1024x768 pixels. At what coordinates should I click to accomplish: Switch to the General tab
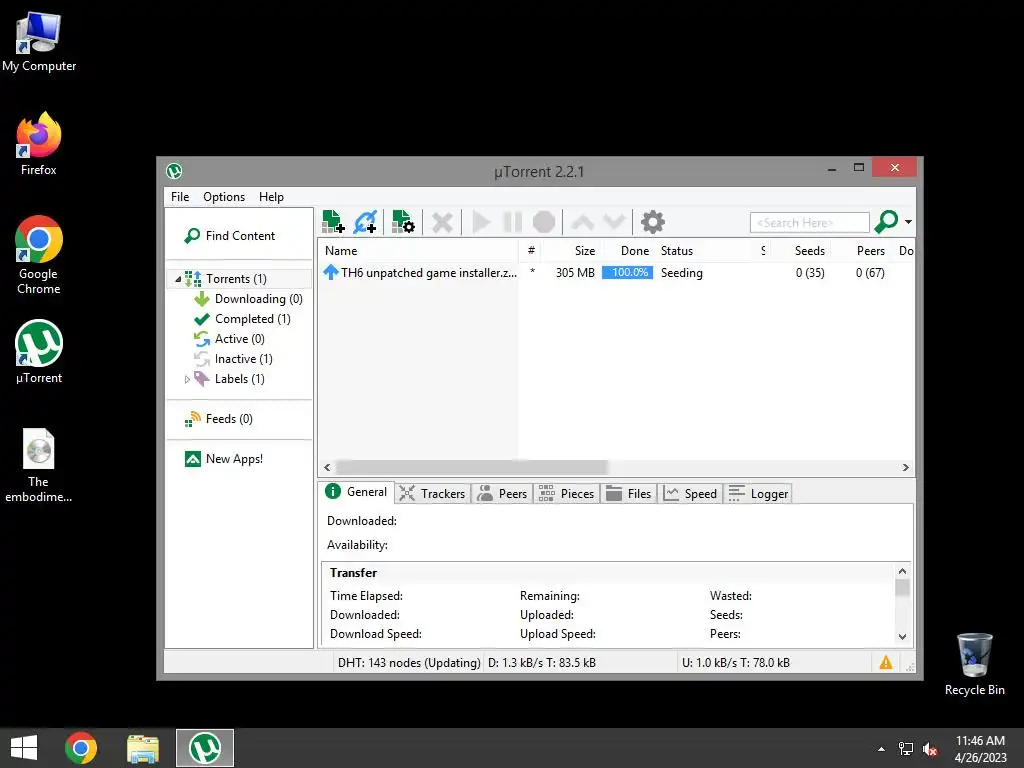(357, 492)
